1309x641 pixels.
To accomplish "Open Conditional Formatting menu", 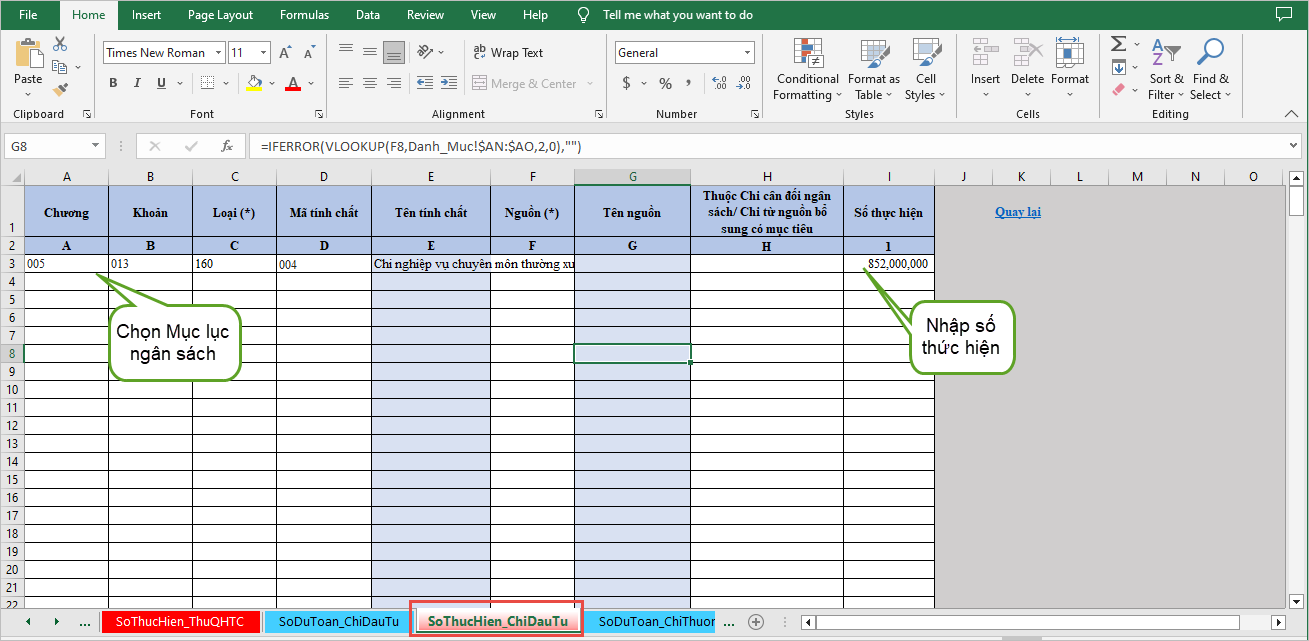I will (x=807, y=70).
